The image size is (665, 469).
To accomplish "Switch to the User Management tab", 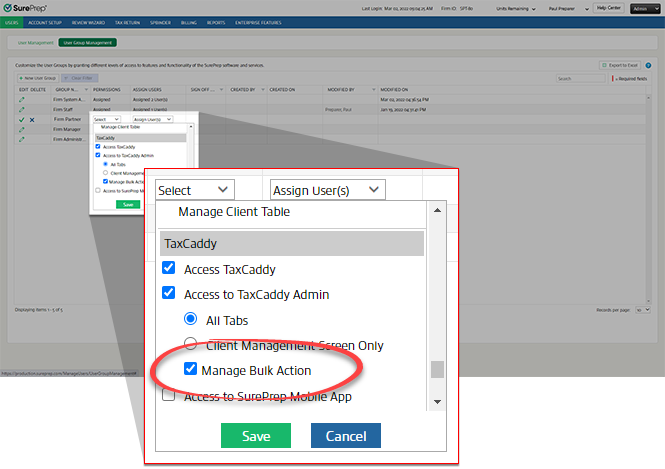I will [x=36, y=42].
